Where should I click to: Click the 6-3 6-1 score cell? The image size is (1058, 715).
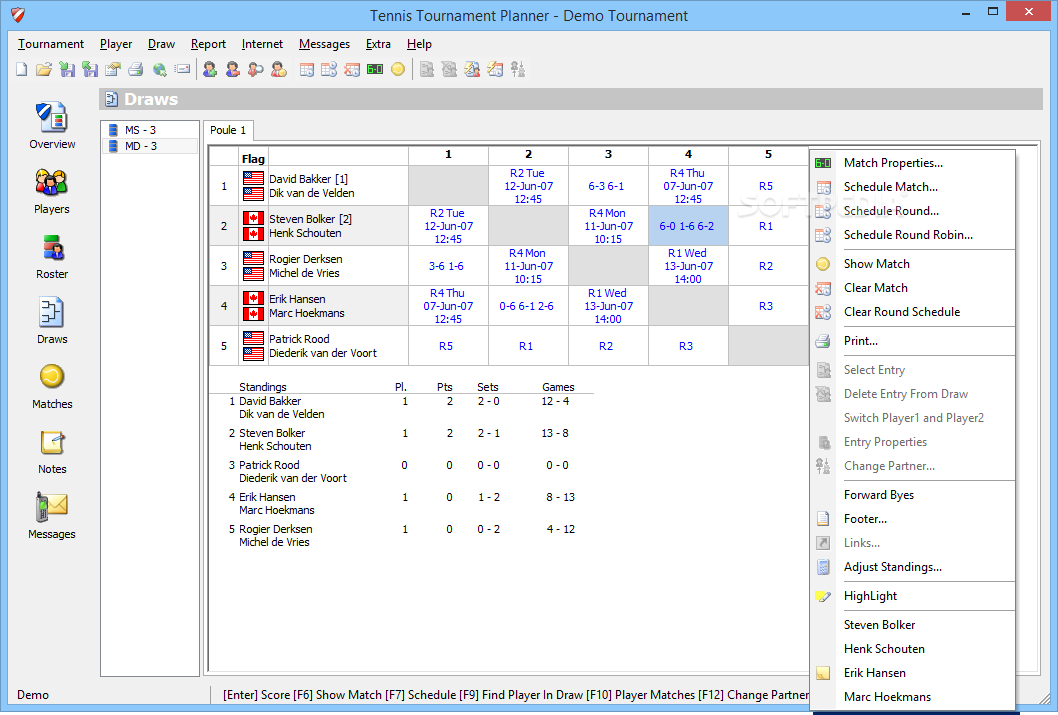[x=608, y=186]
